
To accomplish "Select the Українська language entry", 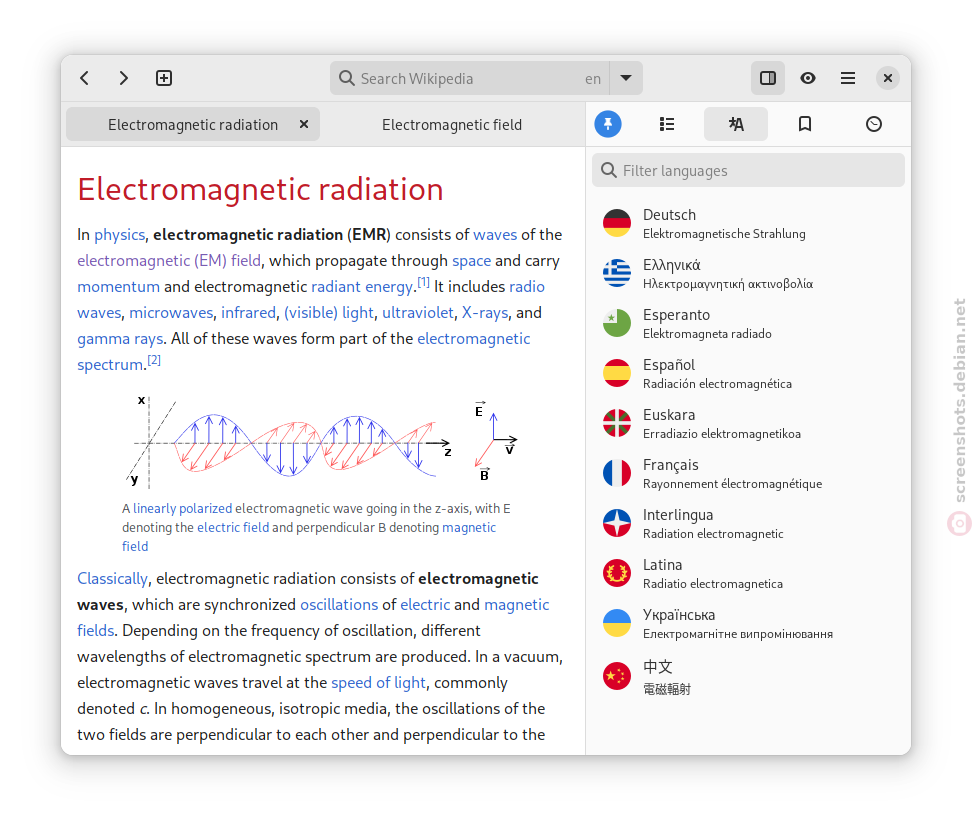I will point(748,624).
